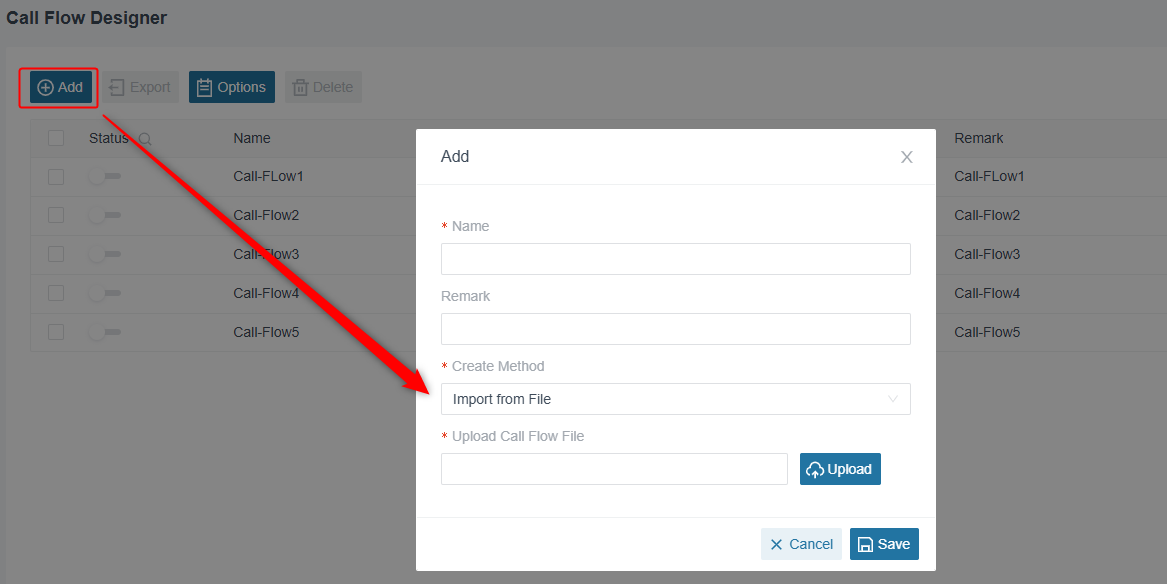The width and height of the screenshot is (1167, 584).
Task: Click Call-Flow5 in Remark column
Action: click(987, 332)
